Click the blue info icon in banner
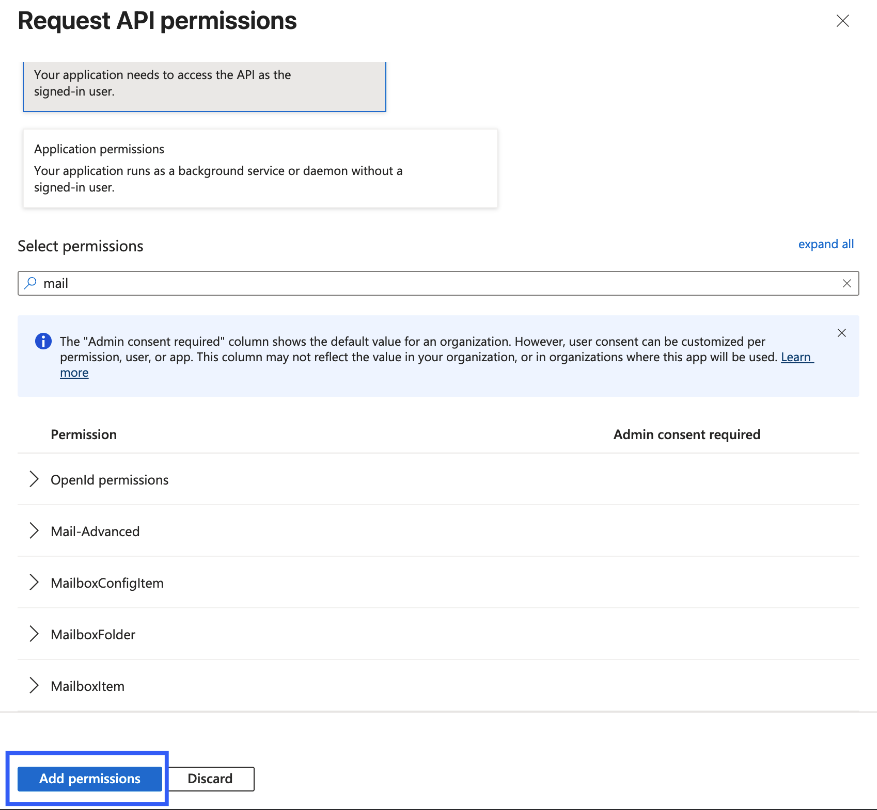This screenshot has height=810, width=877. 43,341
